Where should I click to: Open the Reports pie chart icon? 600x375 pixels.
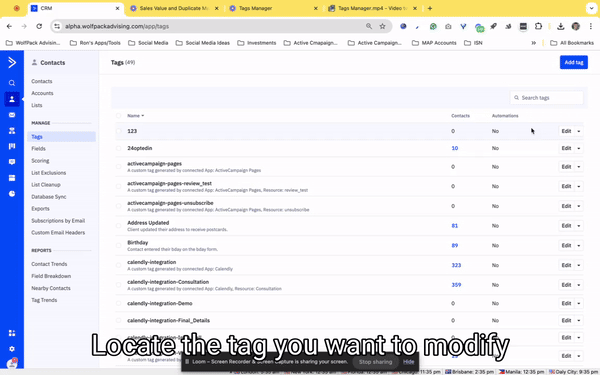point(12,194)
